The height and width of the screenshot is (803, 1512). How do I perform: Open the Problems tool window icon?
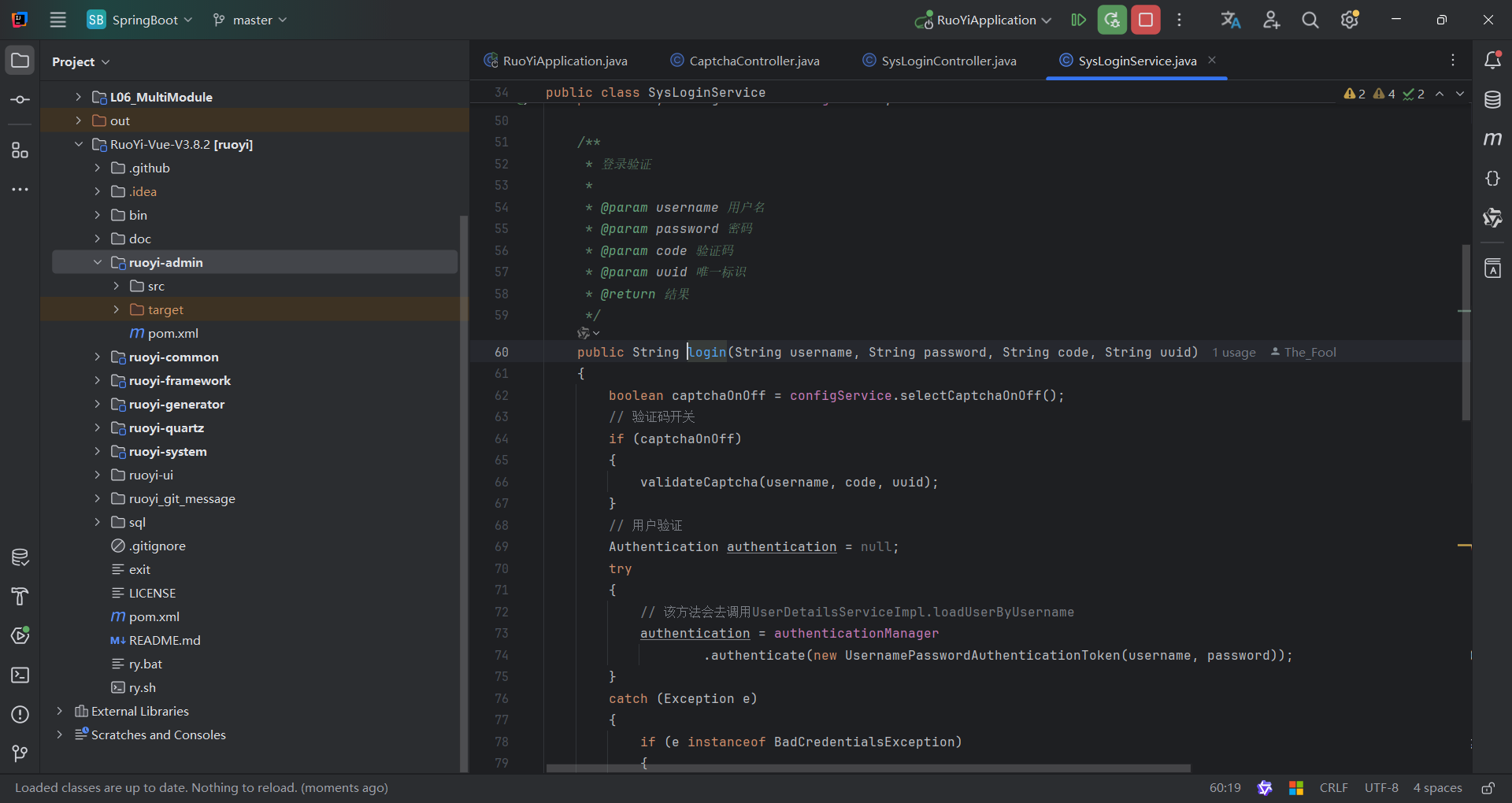coord(20,715)
